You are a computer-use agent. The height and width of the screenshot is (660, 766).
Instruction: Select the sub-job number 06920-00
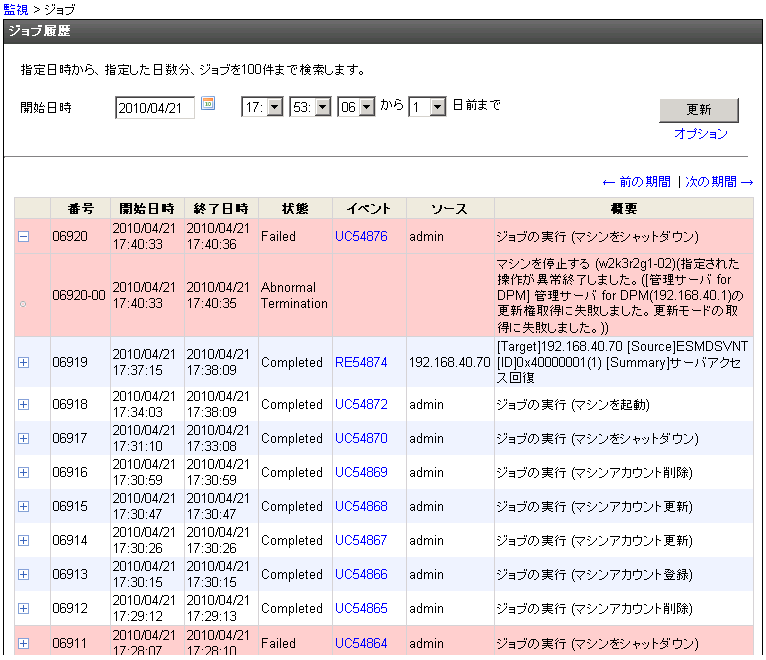click(79, 296)
